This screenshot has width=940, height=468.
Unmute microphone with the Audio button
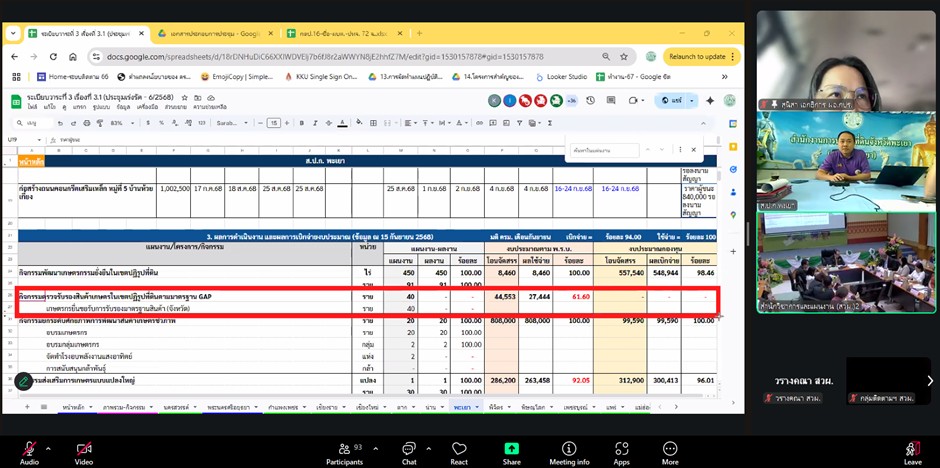(29, 449)
